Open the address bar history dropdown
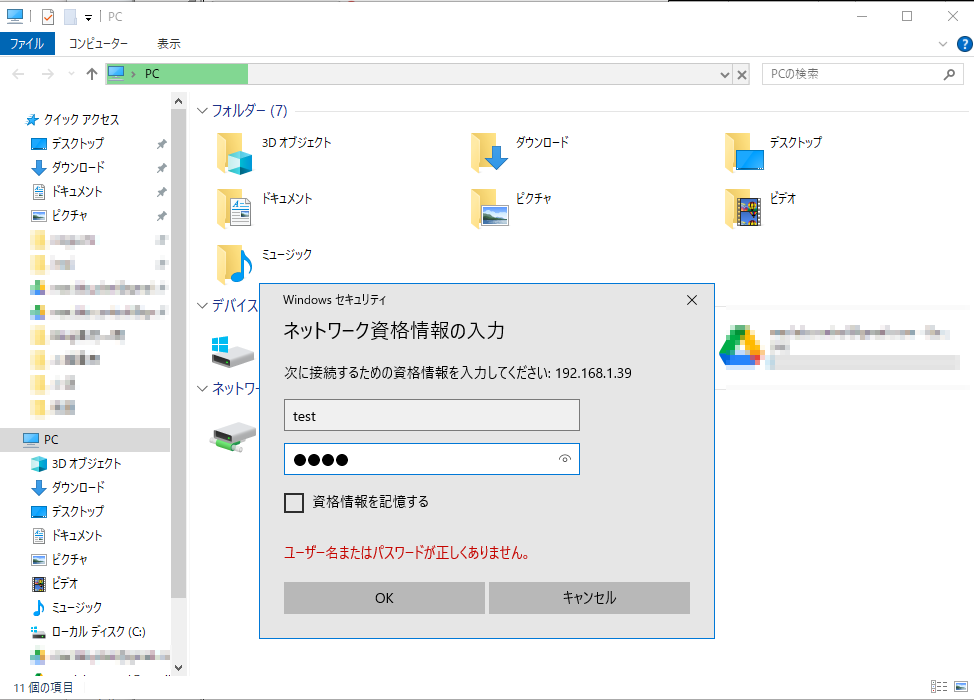The image size is (974, 700). click(724, 75)
